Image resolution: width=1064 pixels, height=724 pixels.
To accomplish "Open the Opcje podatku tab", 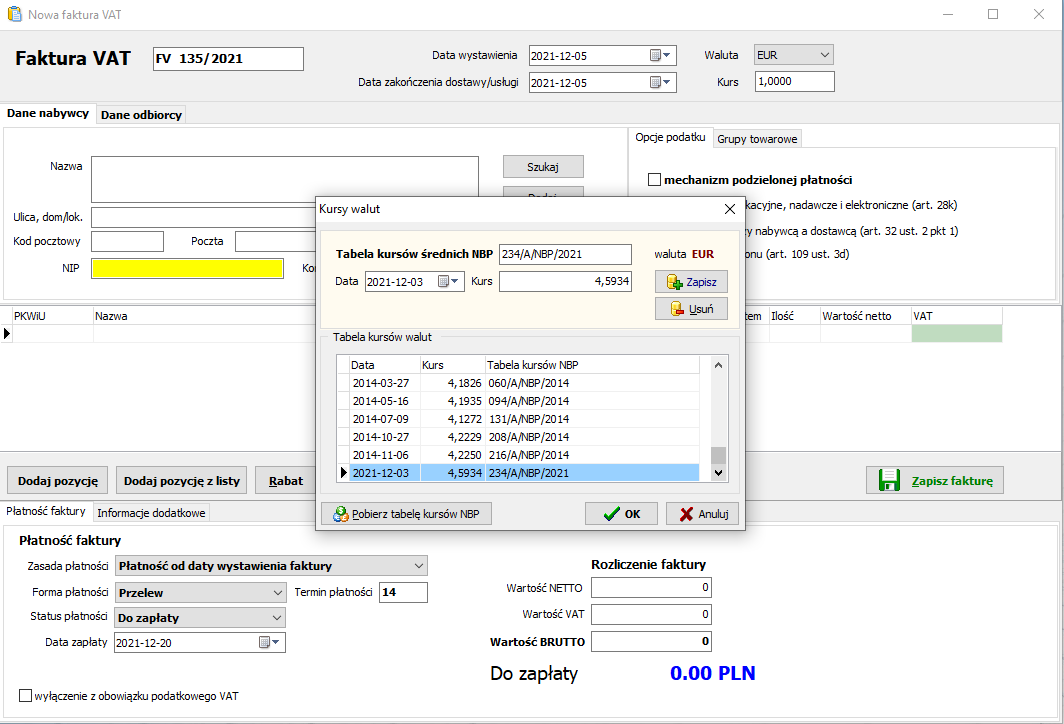I will [670, 137].
